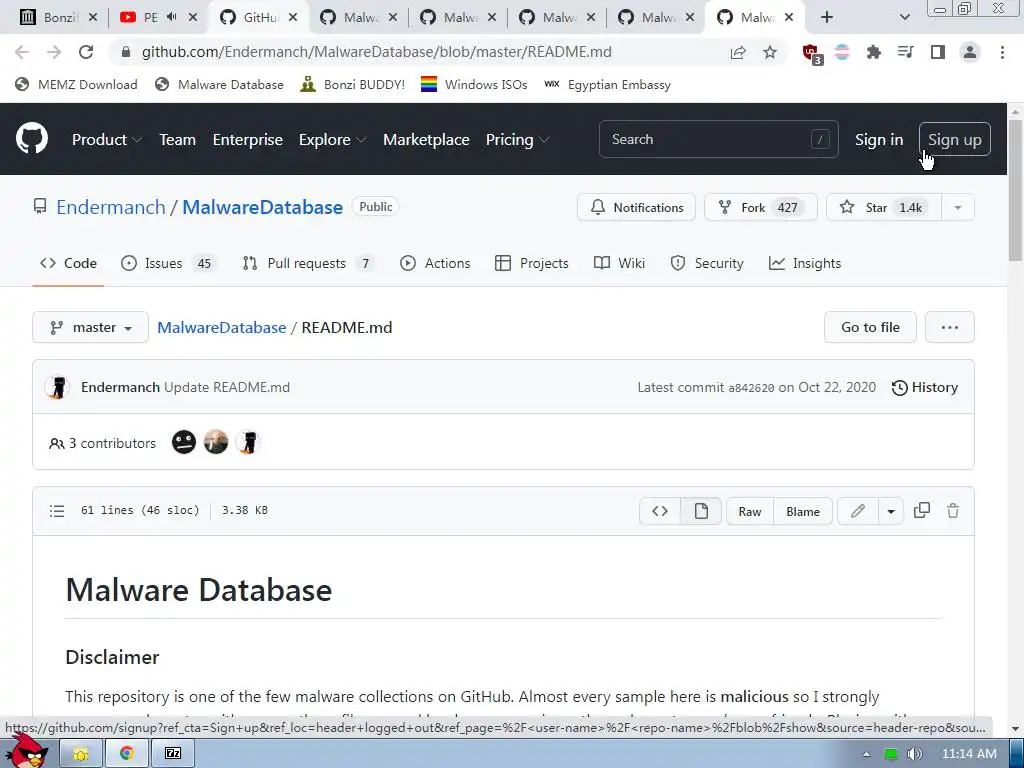
Task: Open a new browser tab
Action: (827, 17)
